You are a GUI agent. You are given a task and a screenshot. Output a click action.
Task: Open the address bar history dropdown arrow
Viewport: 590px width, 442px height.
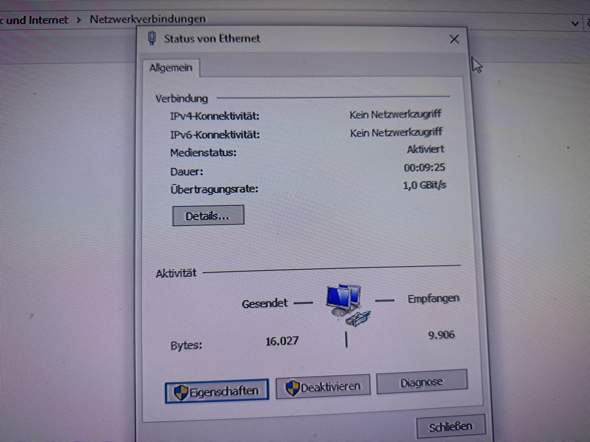(575, 23)
